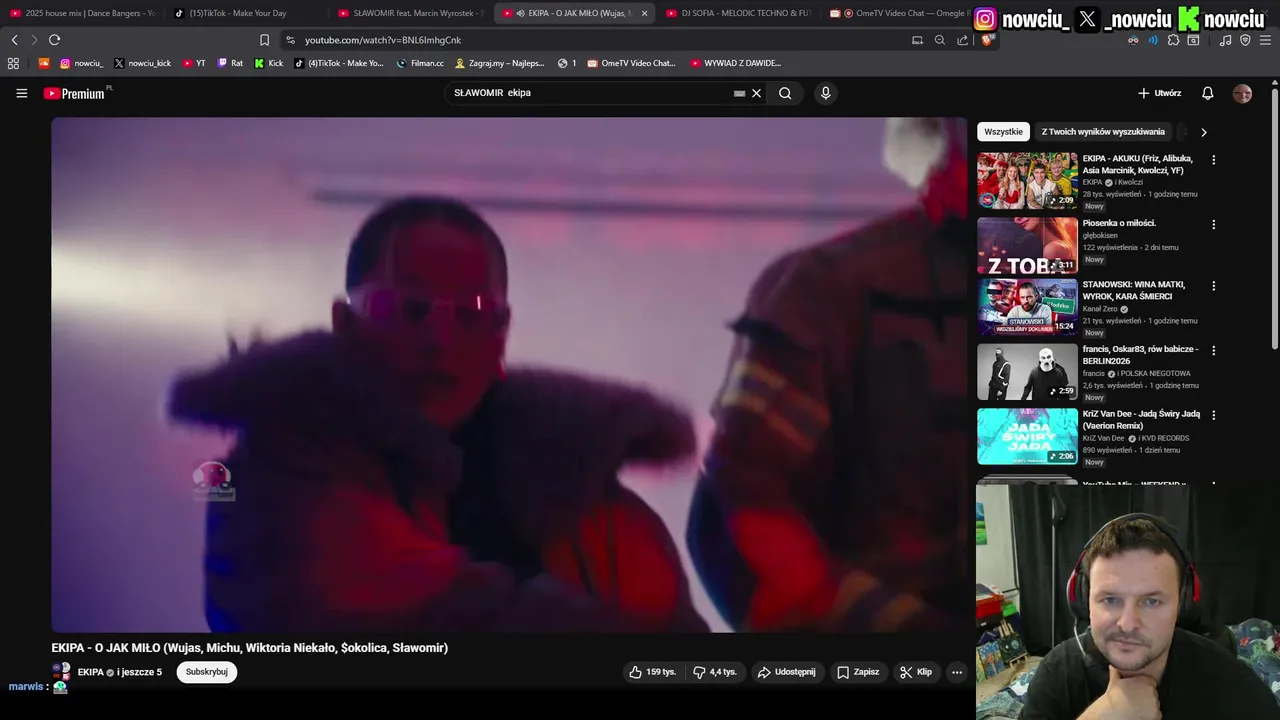Go back with the browser back arrow

point(14,40)
